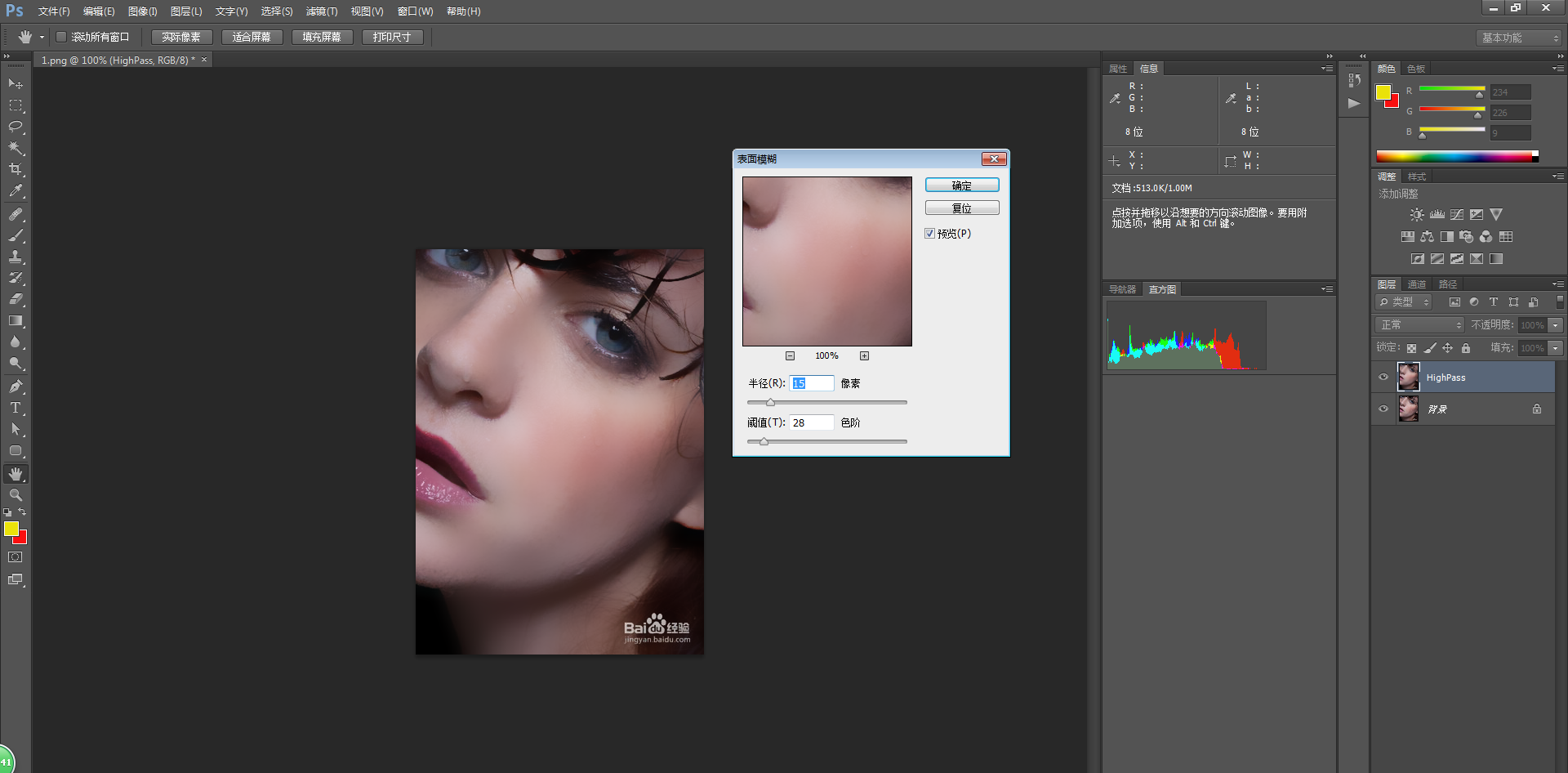This screenshot has height=773, width=1568.
Task: Switch to the Channels tab
Action: [1417, 284]
